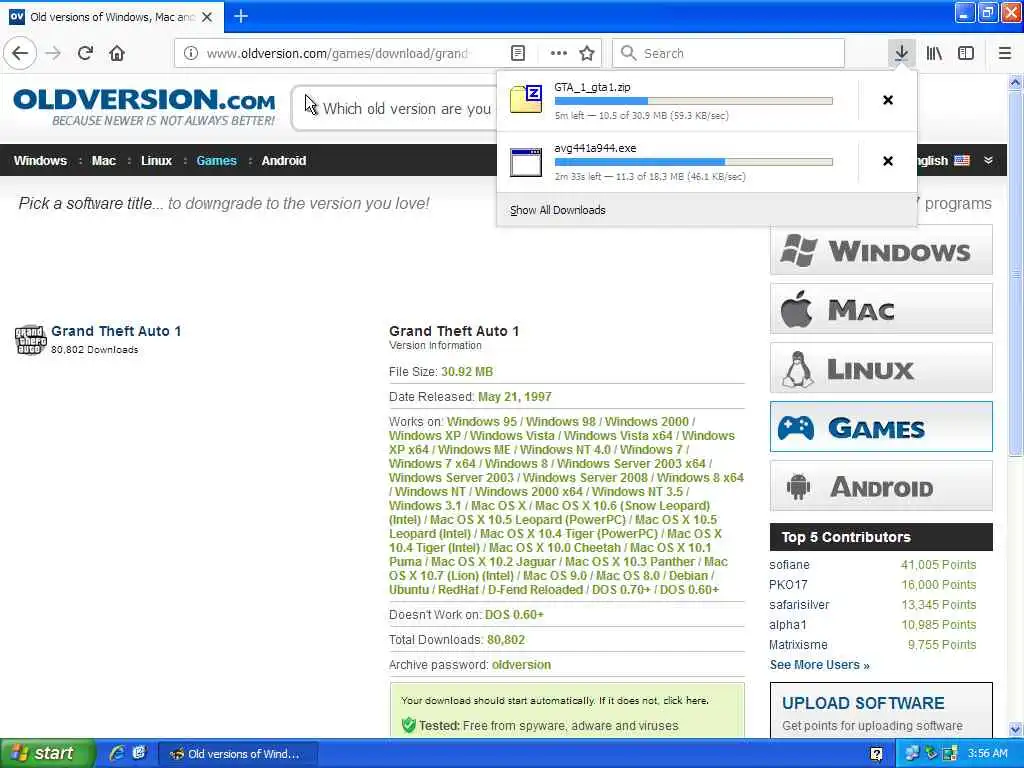Screen dimensions: 1024x768
Task: Open Grand Theft Auto 1 title link
Action: pos(116,331)
